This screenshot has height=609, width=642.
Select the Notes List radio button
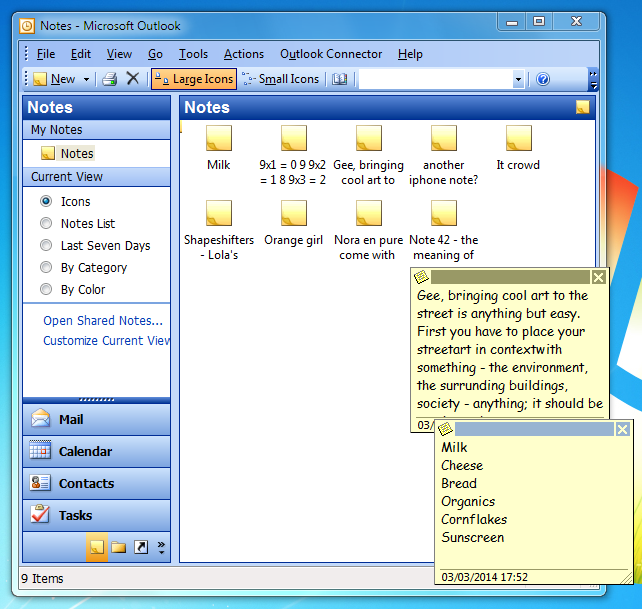46,223
